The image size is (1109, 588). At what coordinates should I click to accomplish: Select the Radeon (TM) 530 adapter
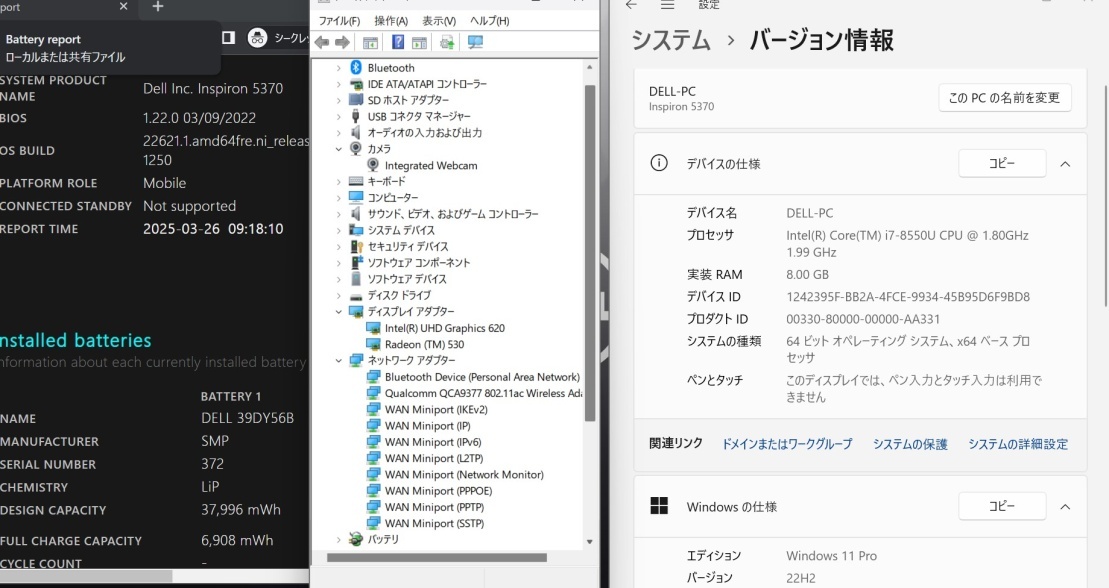pos(424,345)
